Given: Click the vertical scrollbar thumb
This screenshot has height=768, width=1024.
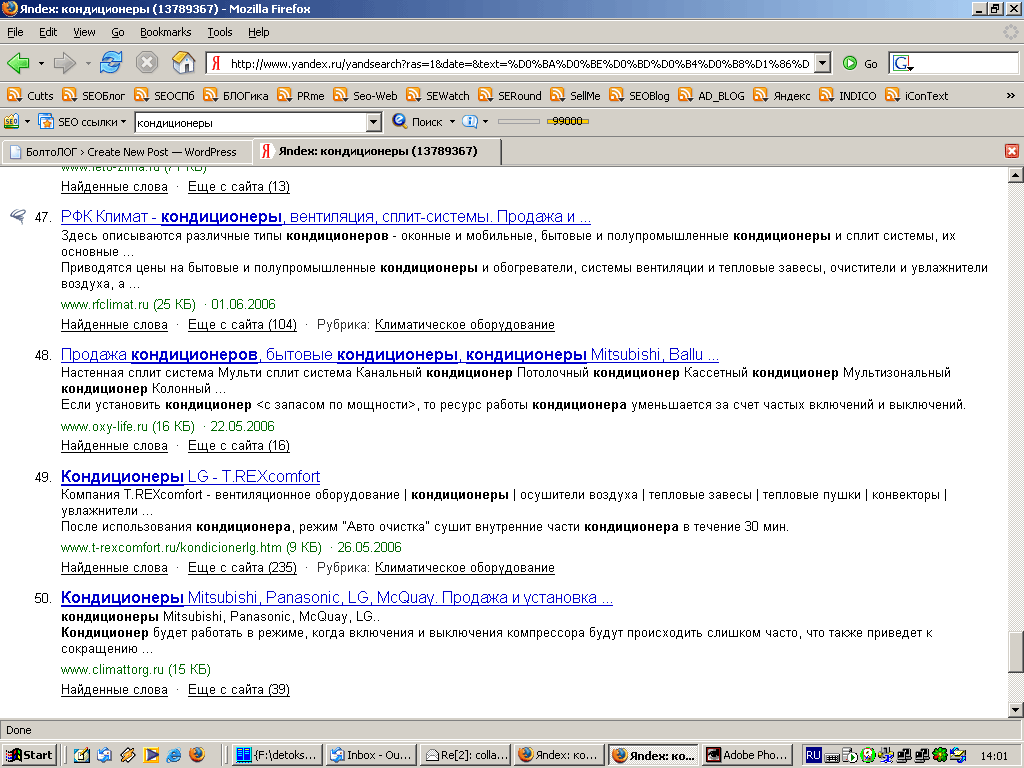Looking at the screenshot, I should (x=1015, y=652).
